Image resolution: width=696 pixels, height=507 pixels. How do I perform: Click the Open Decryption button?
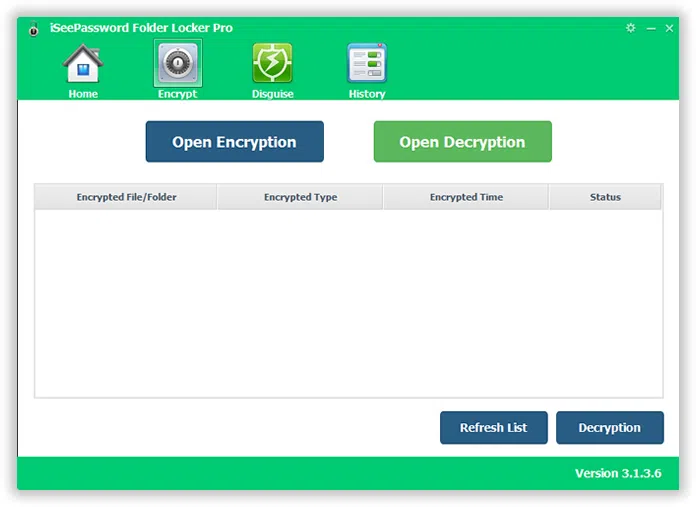[x=463, y=142]
